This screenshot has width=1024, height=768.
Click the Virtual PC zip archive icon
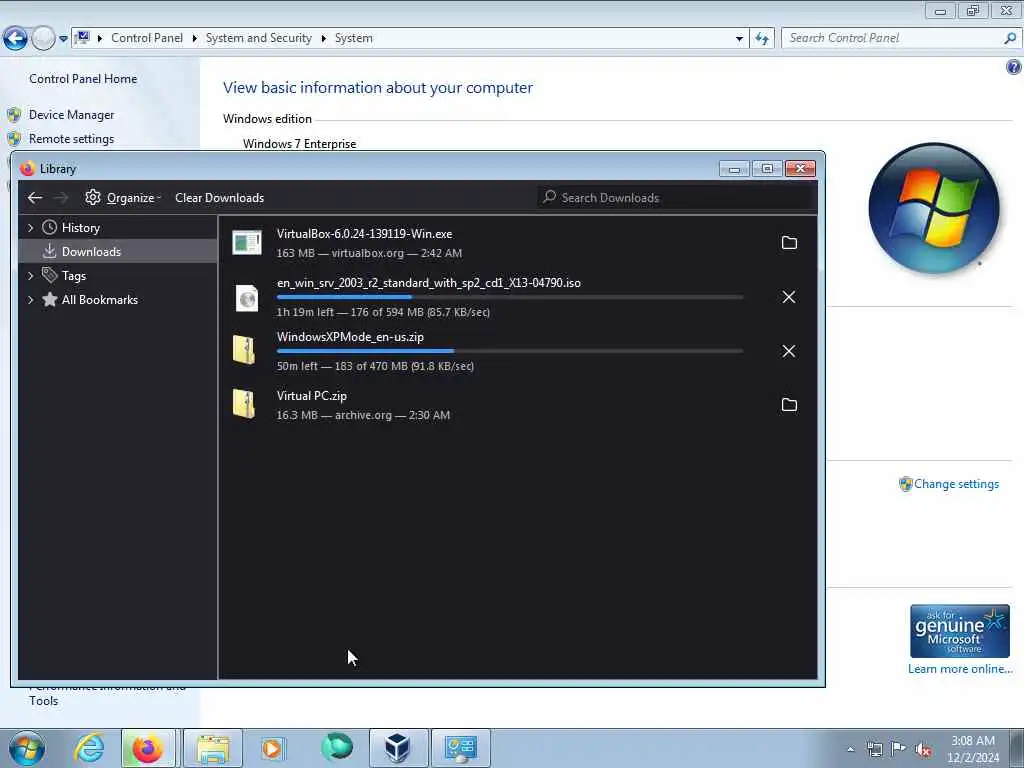pyautogui.click(x=244, y=404)
